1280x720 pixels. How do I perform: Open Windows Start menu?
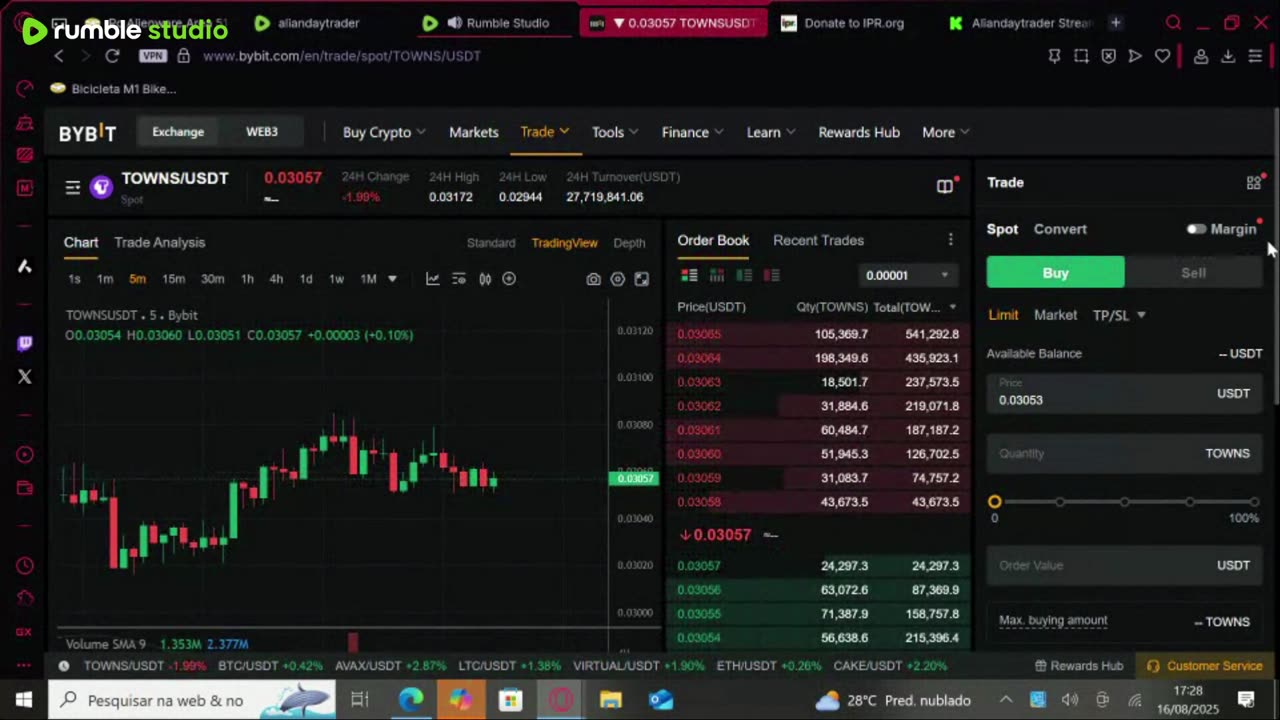pos(24,700)
